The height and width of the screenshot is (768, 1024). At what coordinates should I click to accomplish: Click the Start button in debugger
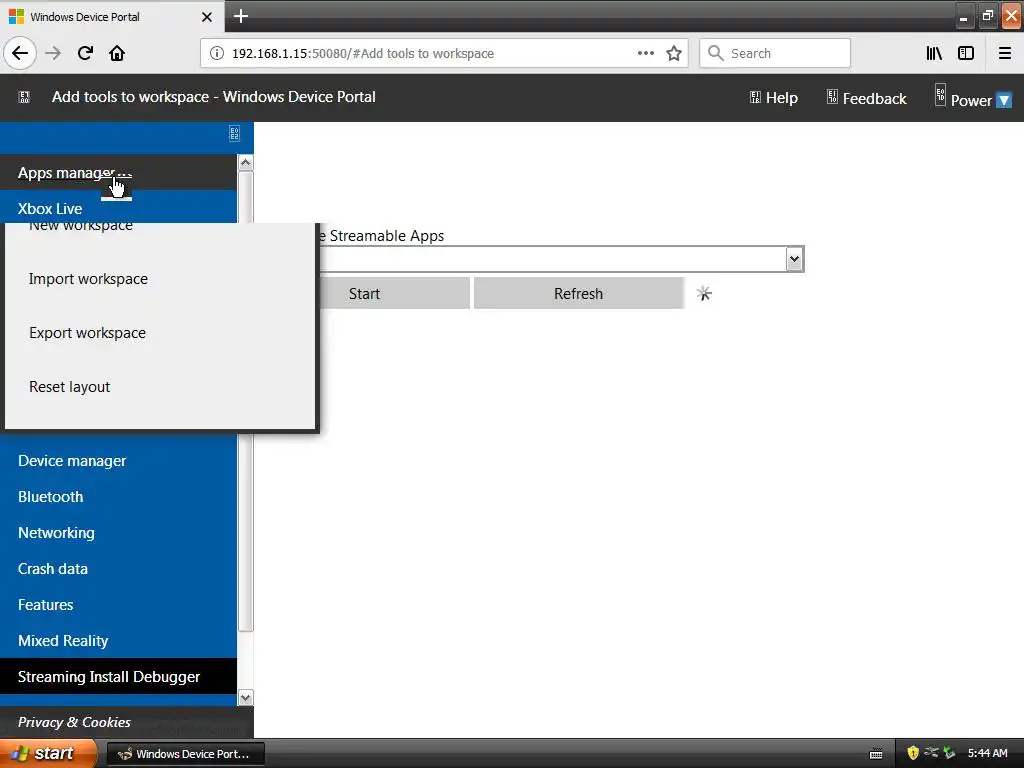point(364,293)
